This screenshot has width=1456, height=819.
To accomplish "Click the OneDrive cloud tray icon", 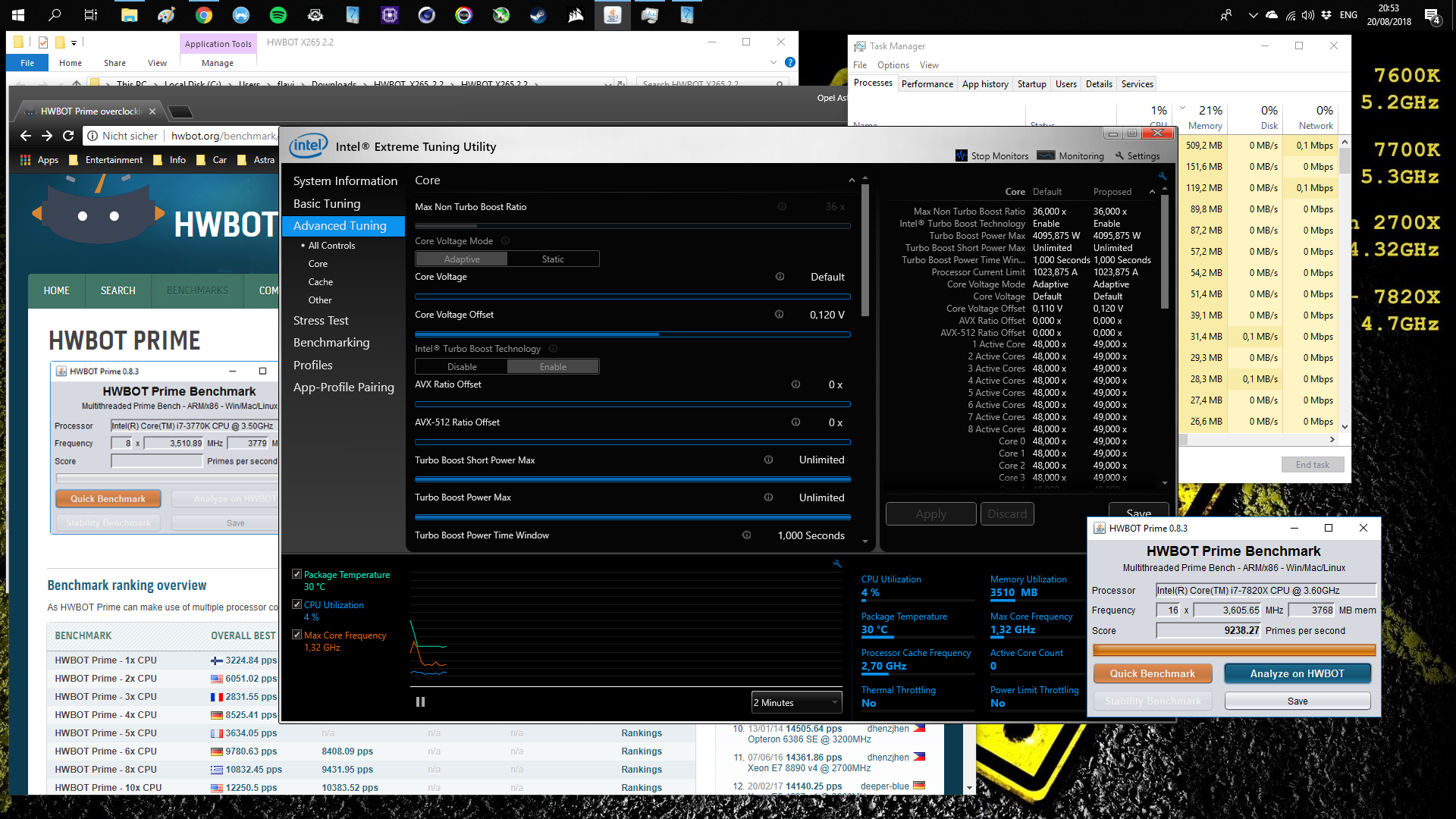I will (x=1272, y=14).
